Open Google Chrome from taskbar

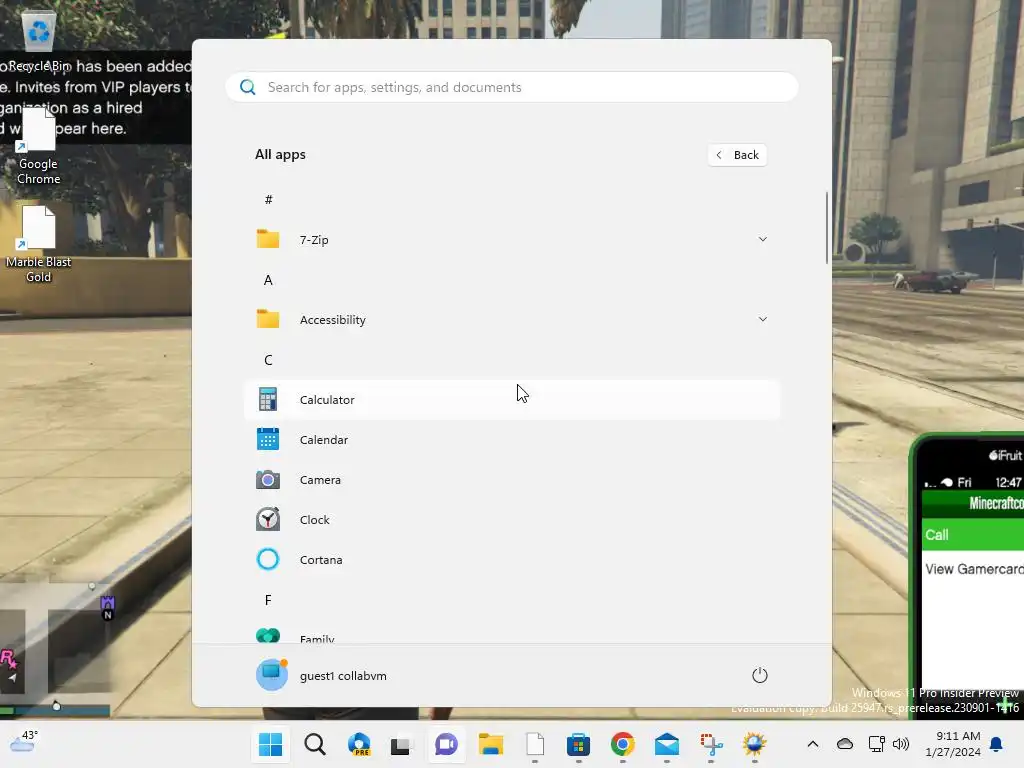tap(622, 744)
